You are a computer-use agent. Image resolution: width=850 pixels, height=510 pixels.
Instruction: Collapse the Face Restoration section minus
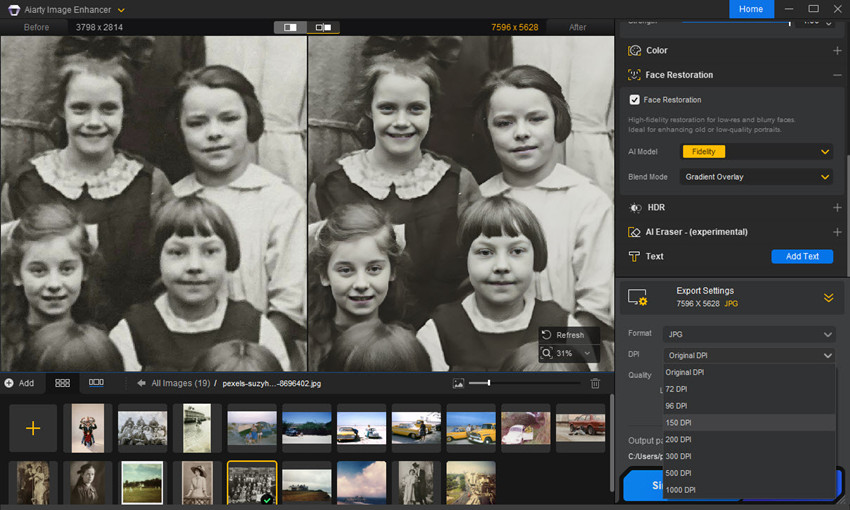837,75
